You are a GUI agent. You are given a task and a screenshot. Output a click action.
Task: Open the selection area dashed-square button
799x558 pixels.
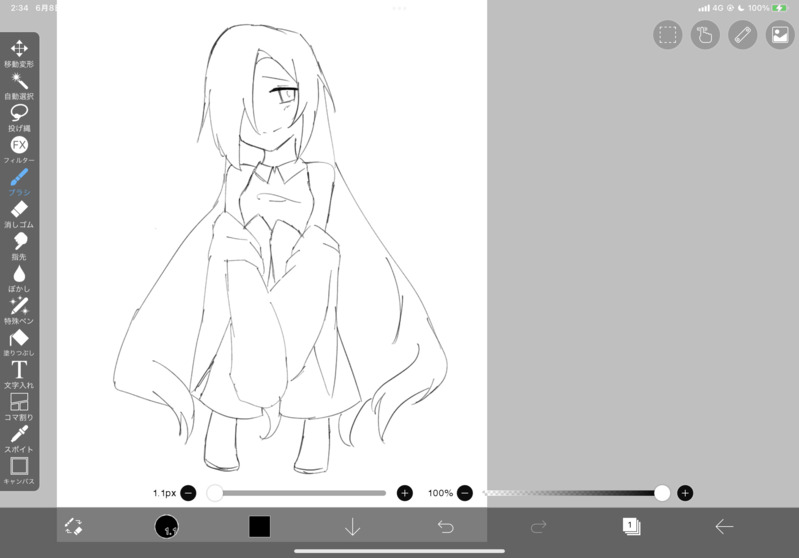click(668, 35)
